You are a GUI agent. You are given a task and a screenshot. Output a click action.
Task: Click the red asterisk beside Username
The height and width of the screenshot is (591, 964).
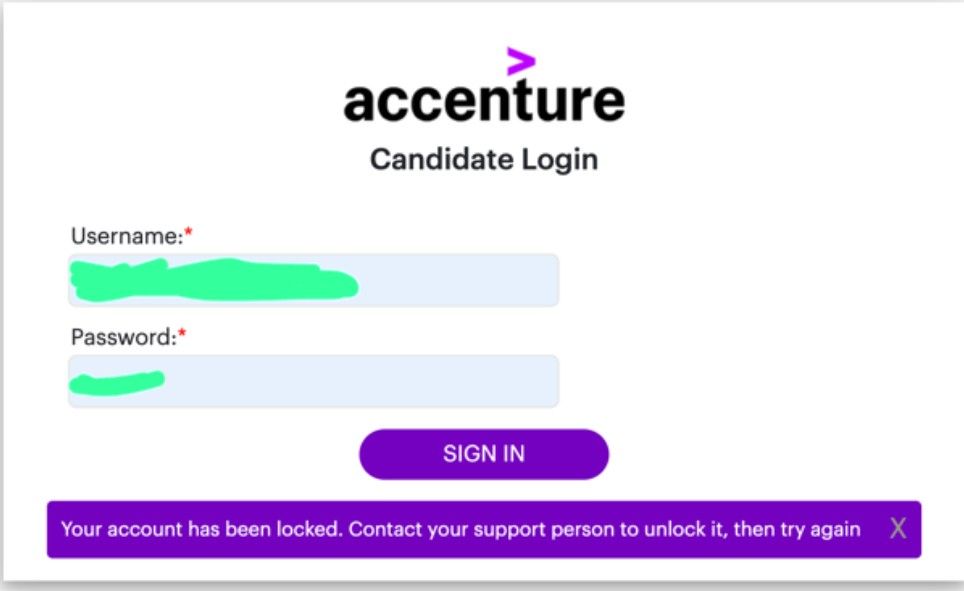point(188,235)
